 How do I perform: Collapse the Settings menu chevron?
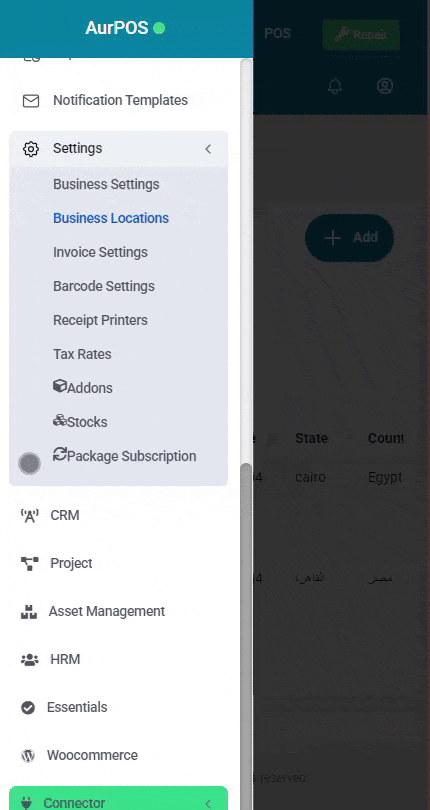208,149
